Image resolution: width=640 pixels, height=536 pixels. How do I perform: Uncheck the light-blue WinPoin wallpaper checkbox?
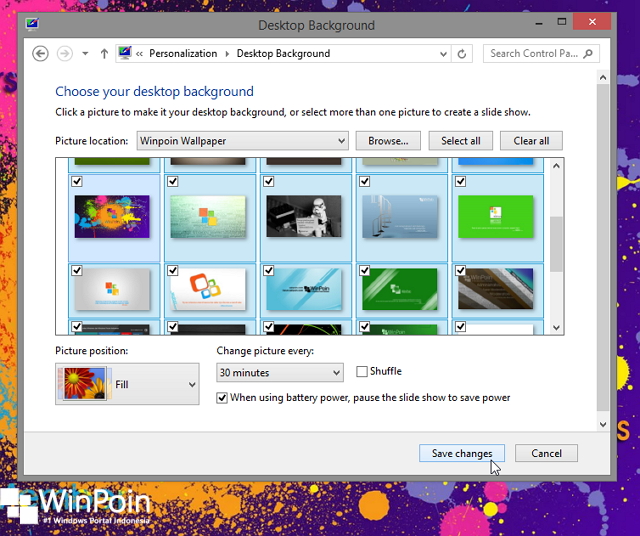pos(269,270)
